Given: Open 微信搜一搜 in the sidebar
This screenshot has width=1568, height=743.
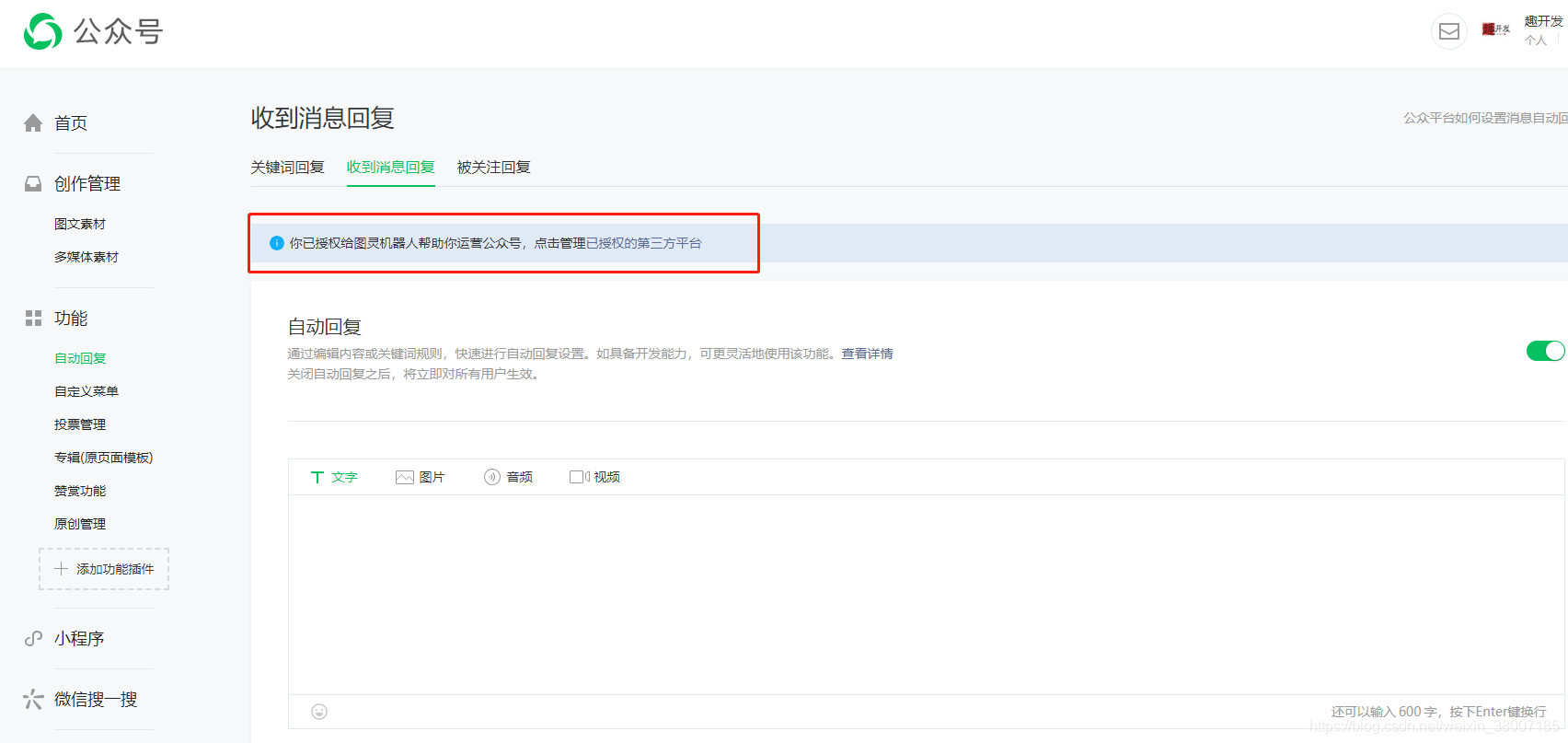Looking at the screenshot, I should (96, 700).
